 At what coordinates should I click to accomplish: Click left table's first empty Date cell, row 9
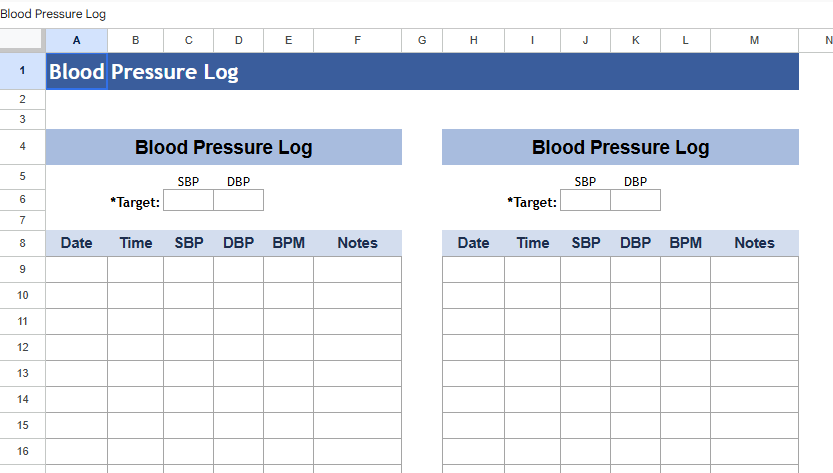[x=77, y=270]
